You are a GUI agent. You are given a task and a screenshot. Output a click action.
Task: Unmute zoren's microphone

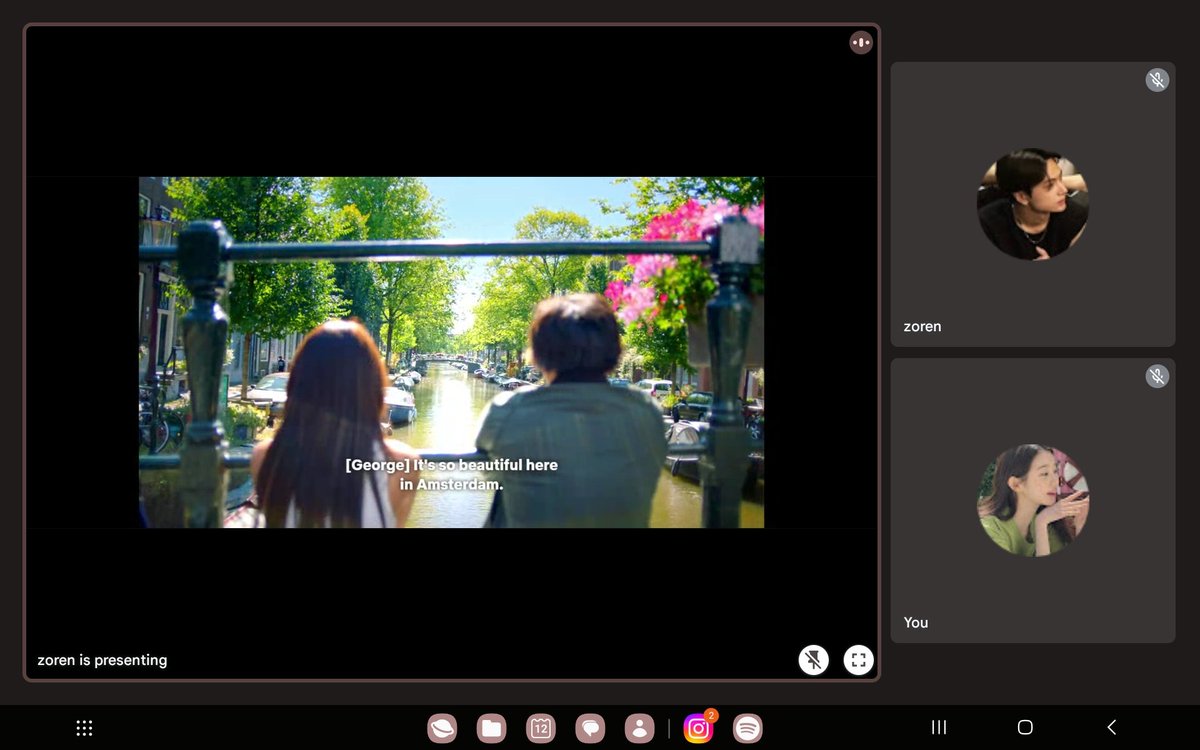1157,79
